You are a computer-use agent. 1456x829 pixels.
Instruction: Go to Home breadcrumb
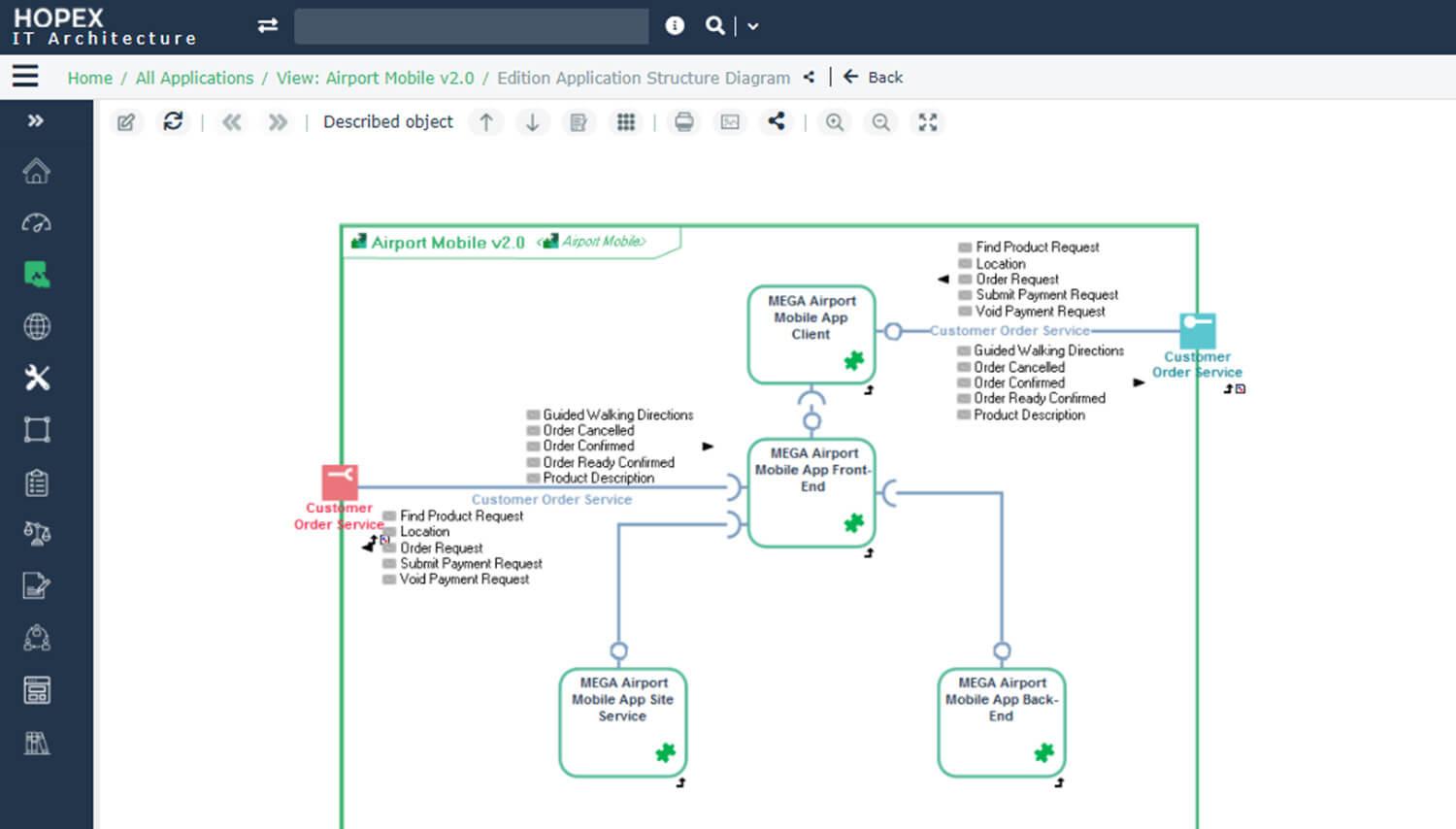click(x=89, y=78)
